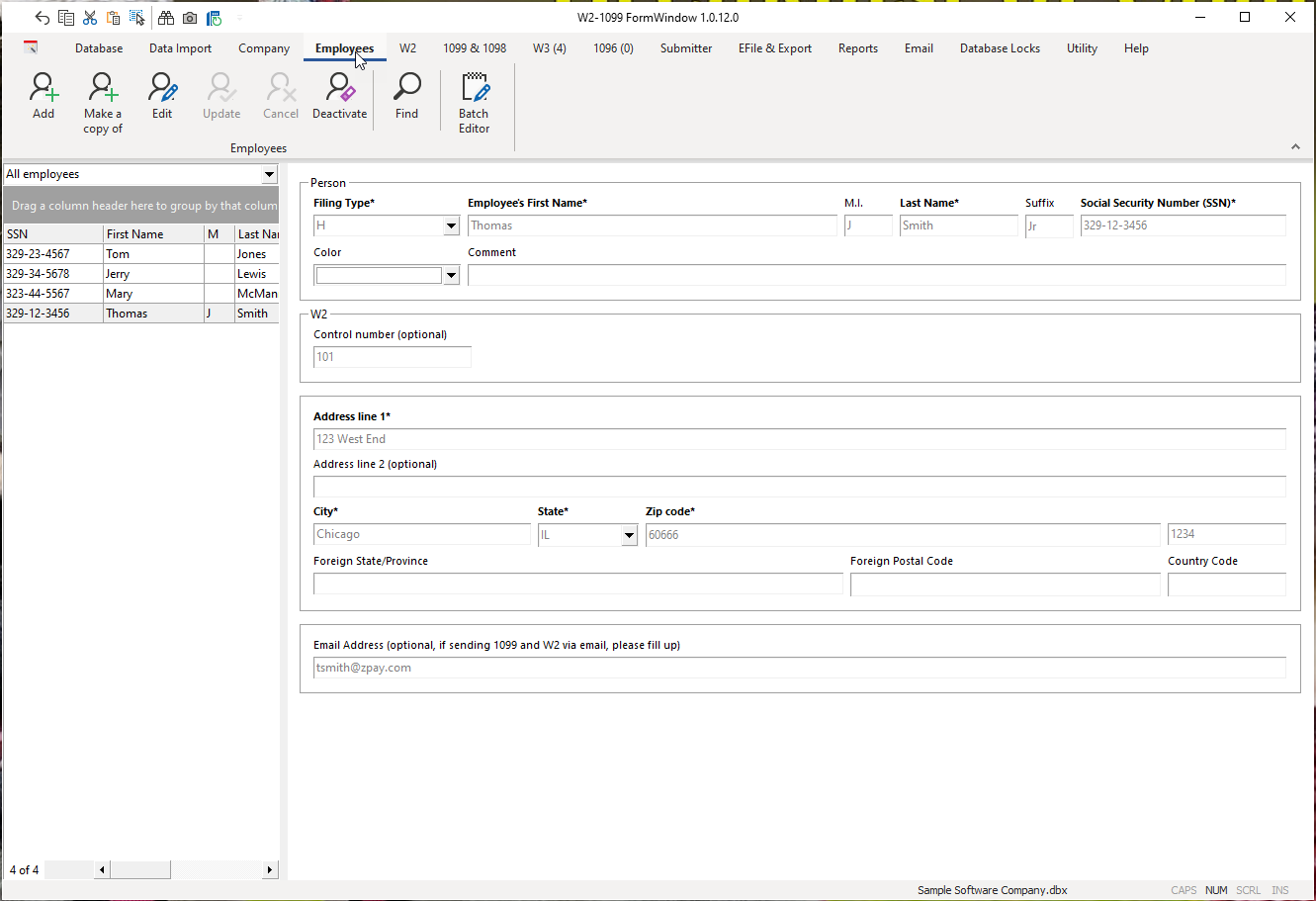This screenshot has width=1316, height=901.
Task: Sort by SSN column header
Action: click(x=51, y=234)
